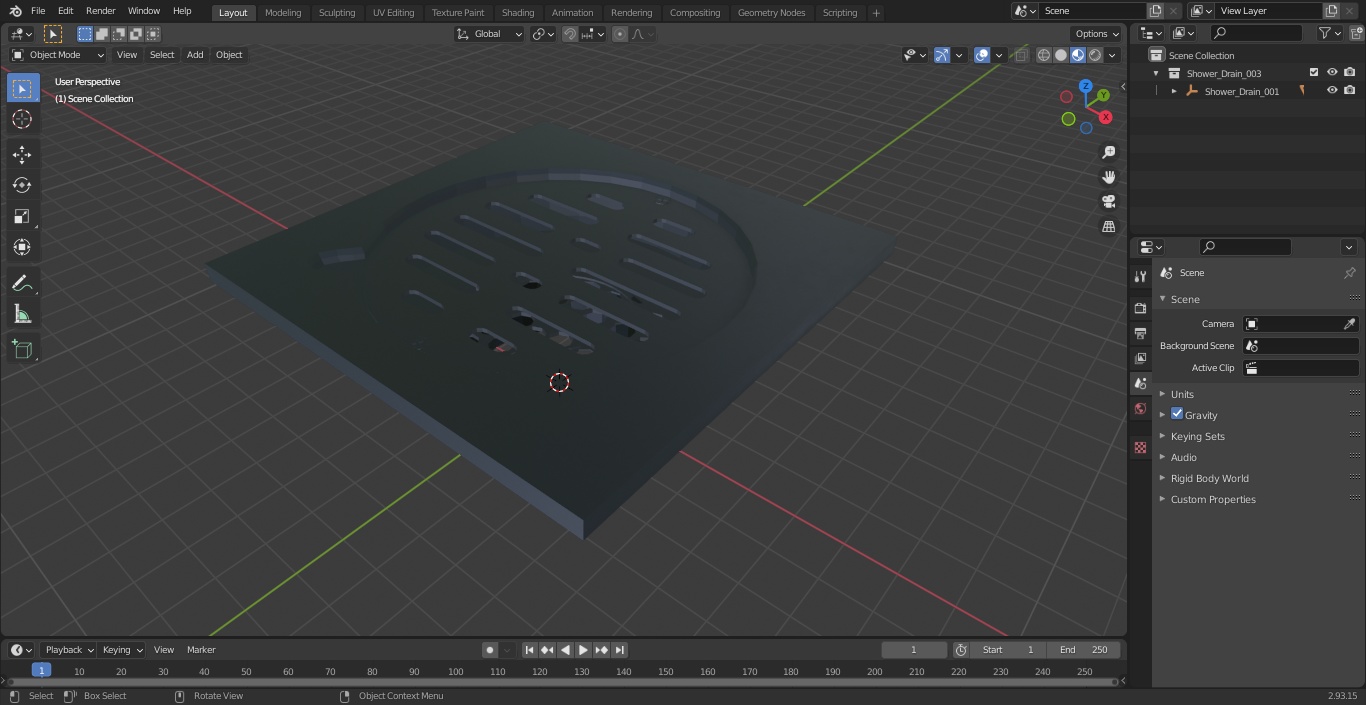1366x705 pixels.
Task: Open the Render properties tab
Action: pyautogui.click(x=1140, y=308)
